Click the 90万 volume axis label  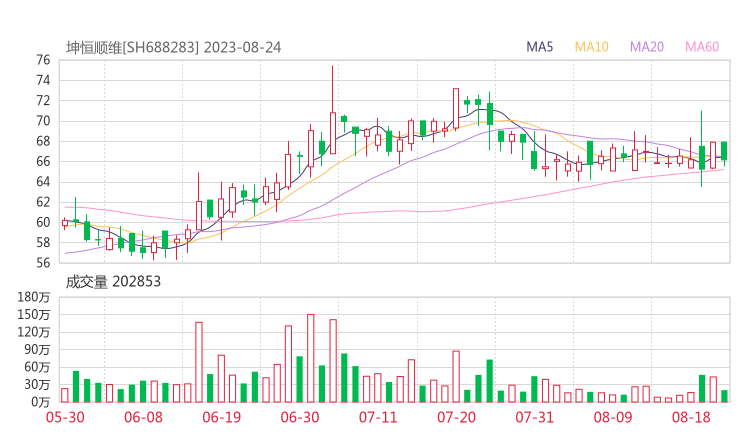tap(37, 349)
